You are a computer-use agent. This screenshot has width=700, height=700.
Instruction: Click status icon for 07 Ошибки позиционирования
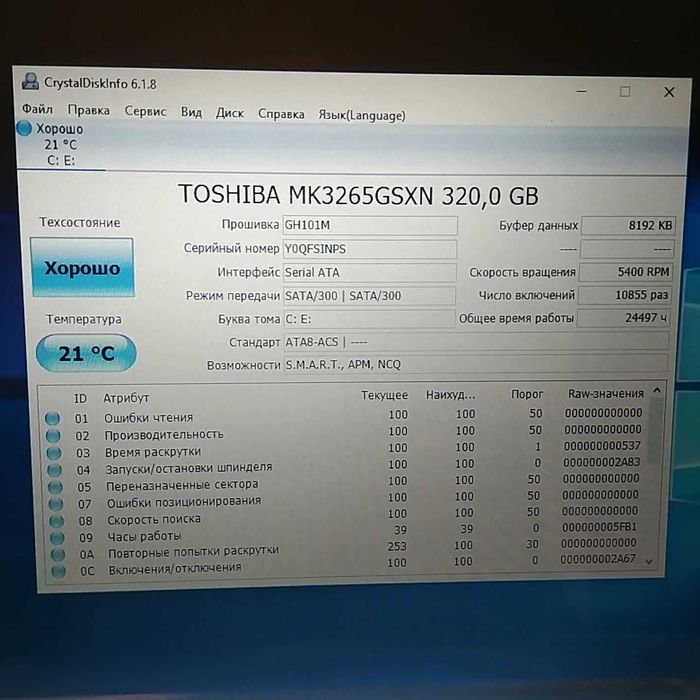[56, 504]
